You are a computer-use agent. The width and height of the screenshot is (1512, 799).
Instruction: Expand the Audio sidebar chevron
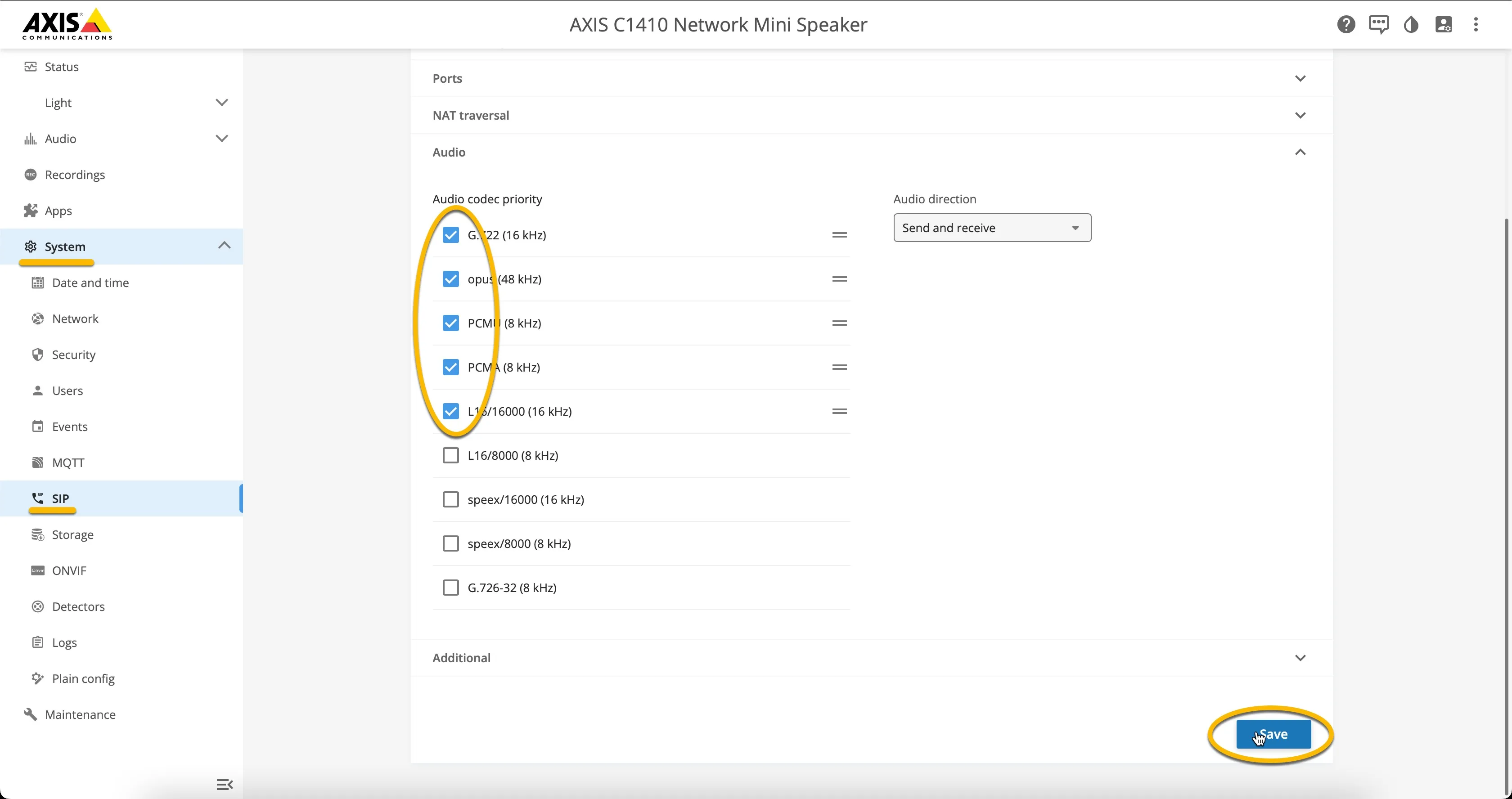(221, 139)
